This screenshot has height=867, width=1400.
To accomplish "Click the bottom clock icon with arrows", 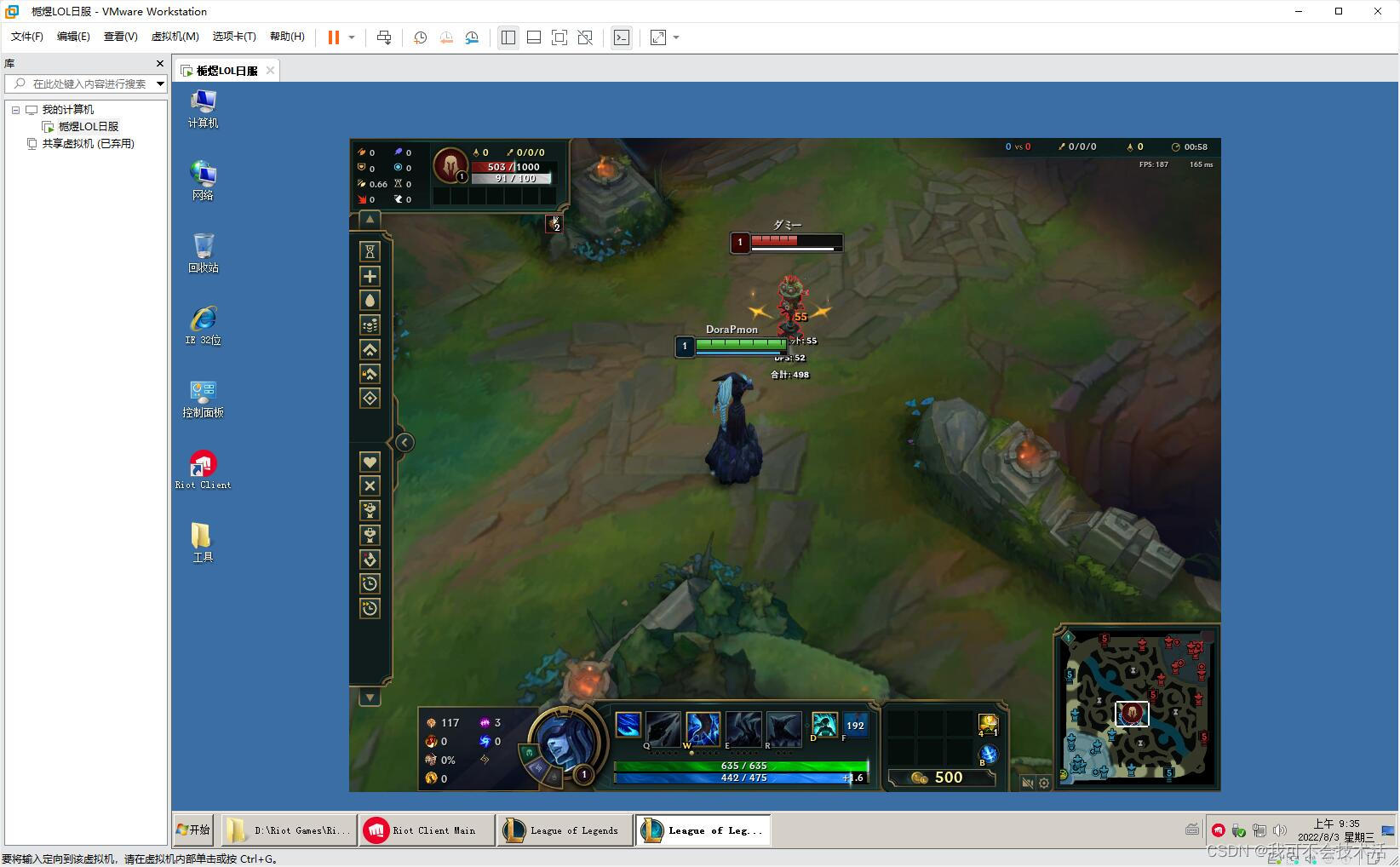I will point(370,608).
